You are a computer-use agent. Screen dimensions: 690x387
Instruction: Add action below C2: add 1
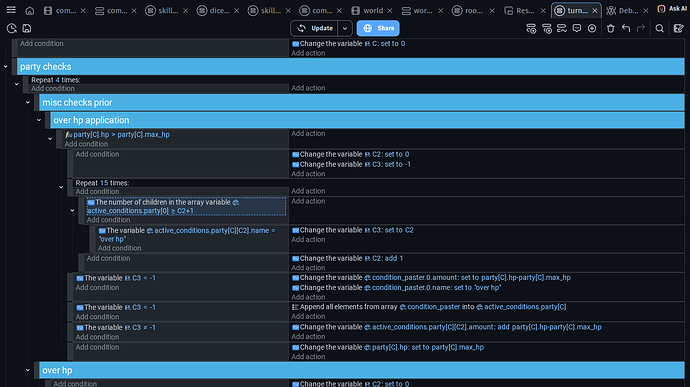click(x=308, y=268)
